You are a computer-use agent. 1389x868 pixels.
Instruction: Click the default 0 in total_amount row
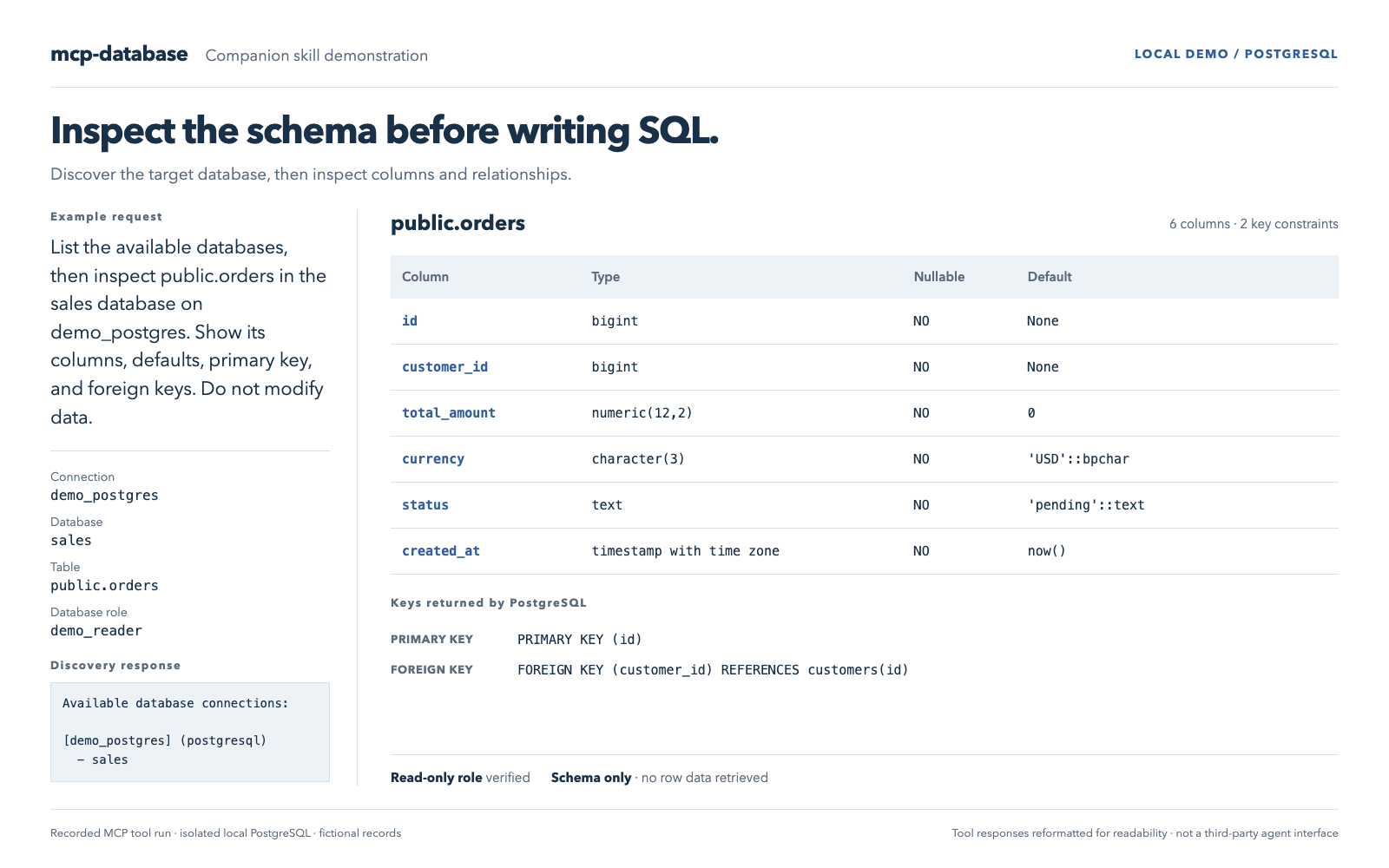1031,413
